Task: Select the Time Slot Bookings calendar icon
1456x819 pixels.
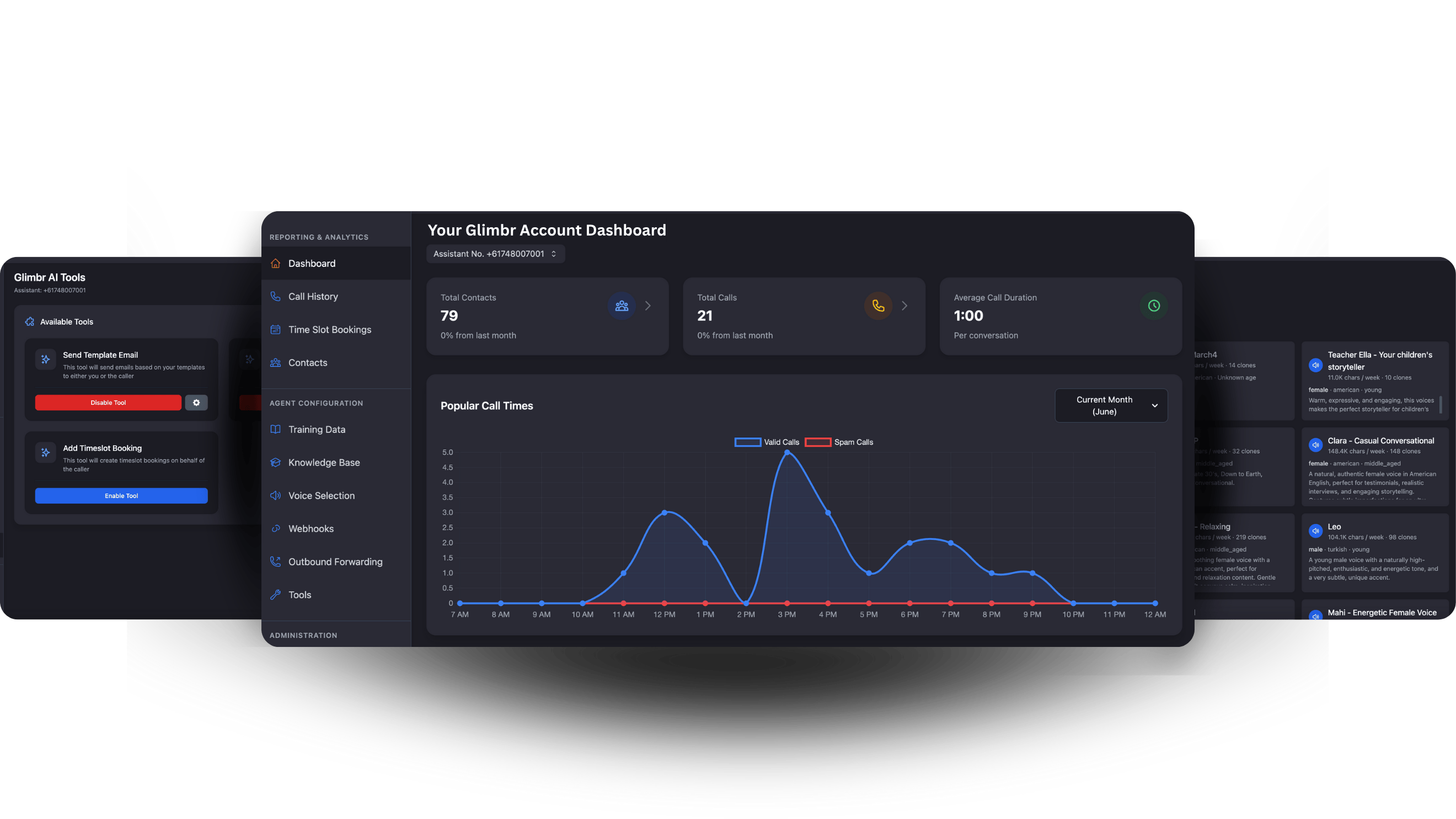Action: click(275, 329)
